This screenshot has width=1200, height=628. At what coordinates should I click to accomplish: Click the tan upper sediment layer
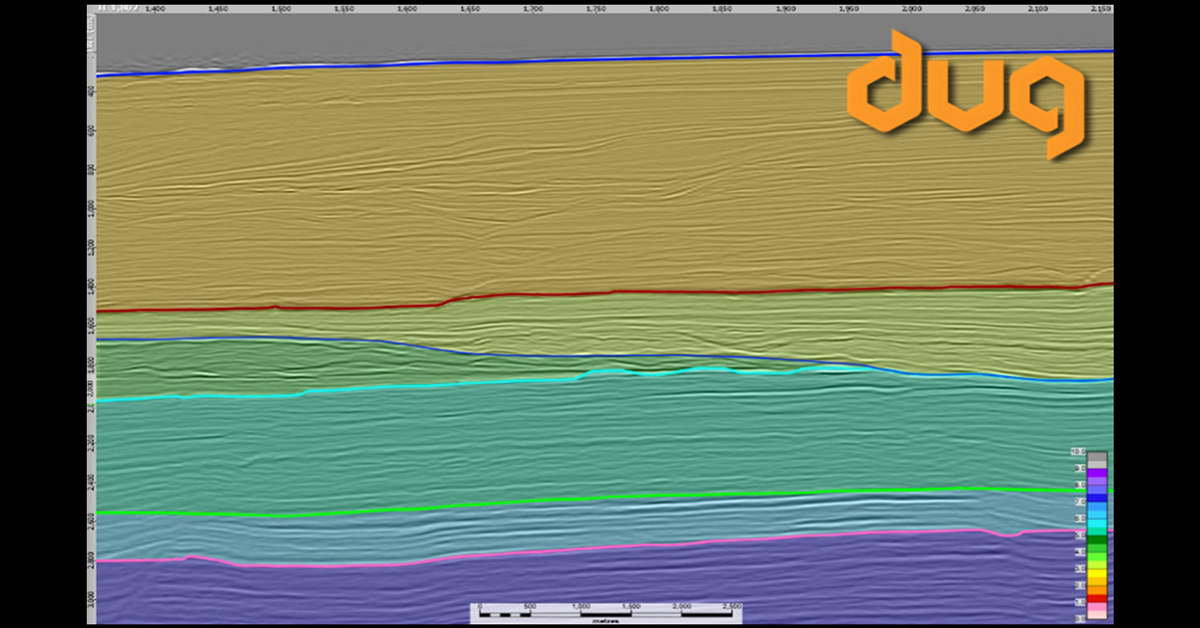click(x=500, y=180)
